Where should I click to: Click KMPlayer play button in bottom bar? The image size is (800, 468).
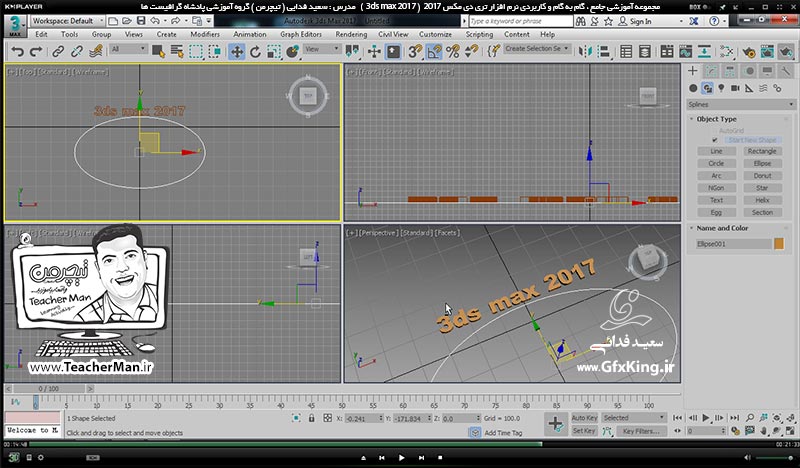[x=401, y=458]
